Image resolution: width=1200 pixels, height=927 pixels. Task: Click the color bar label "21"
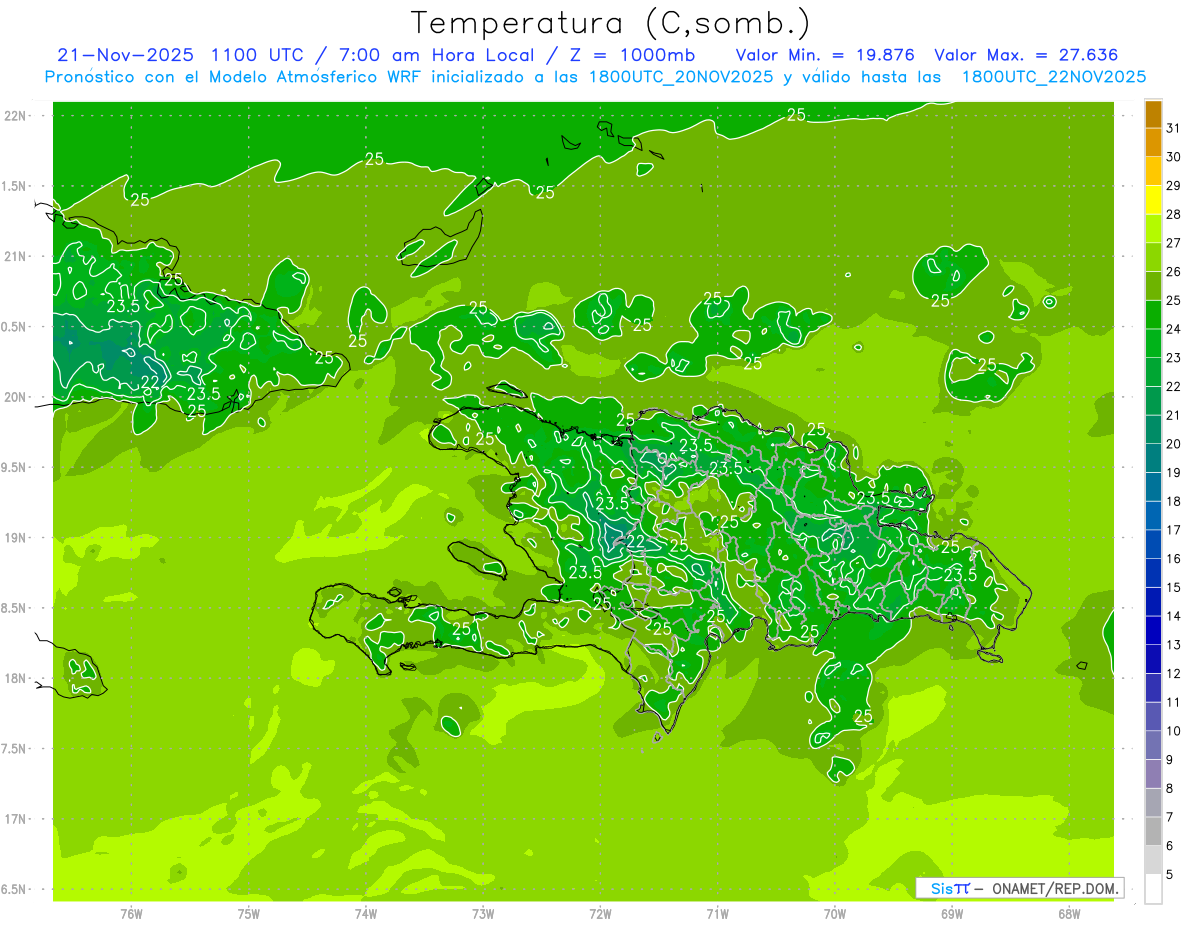(1173, 415)
